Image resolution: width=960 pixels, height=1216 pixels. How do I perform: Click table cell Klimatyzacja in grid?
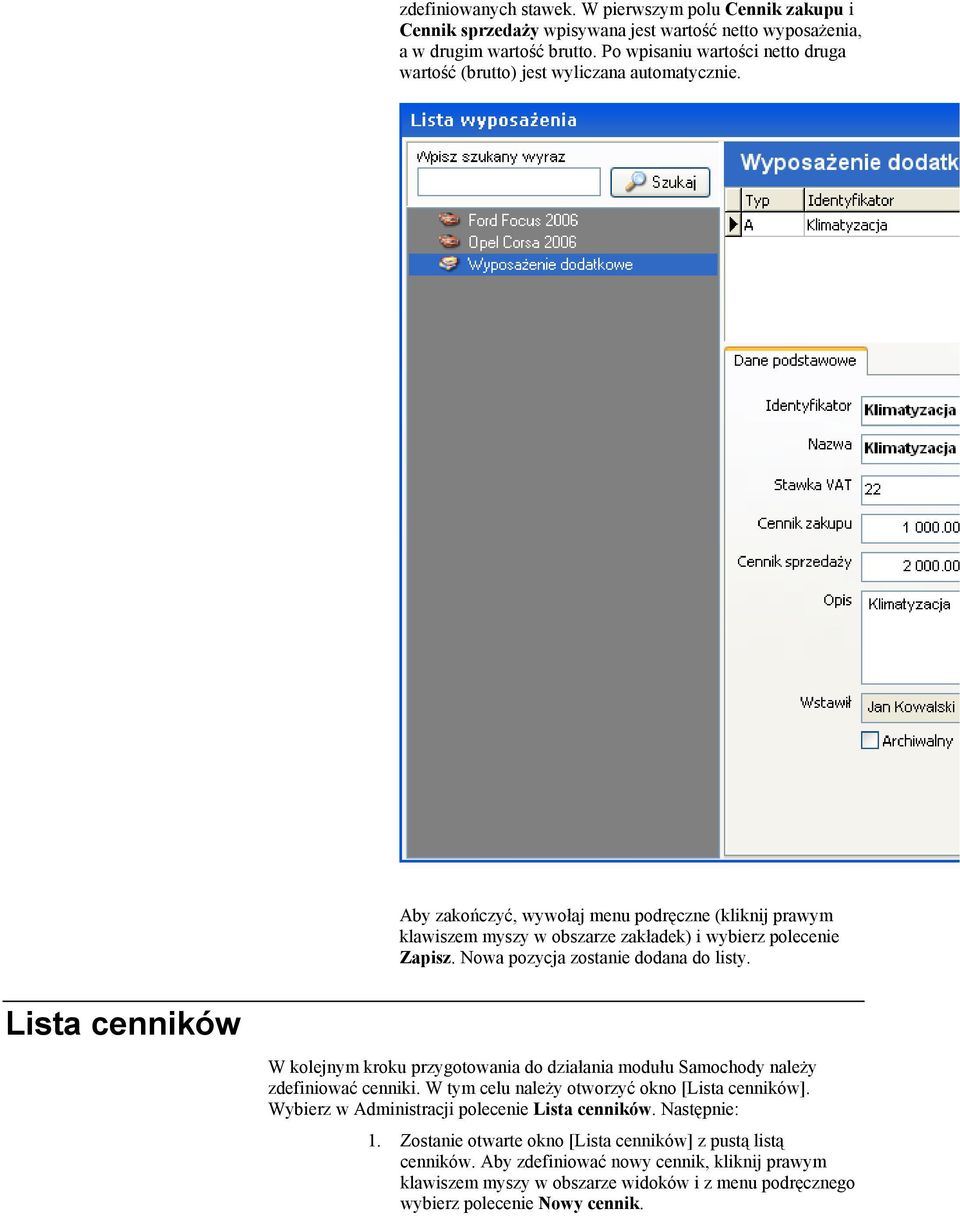[881, 225]
